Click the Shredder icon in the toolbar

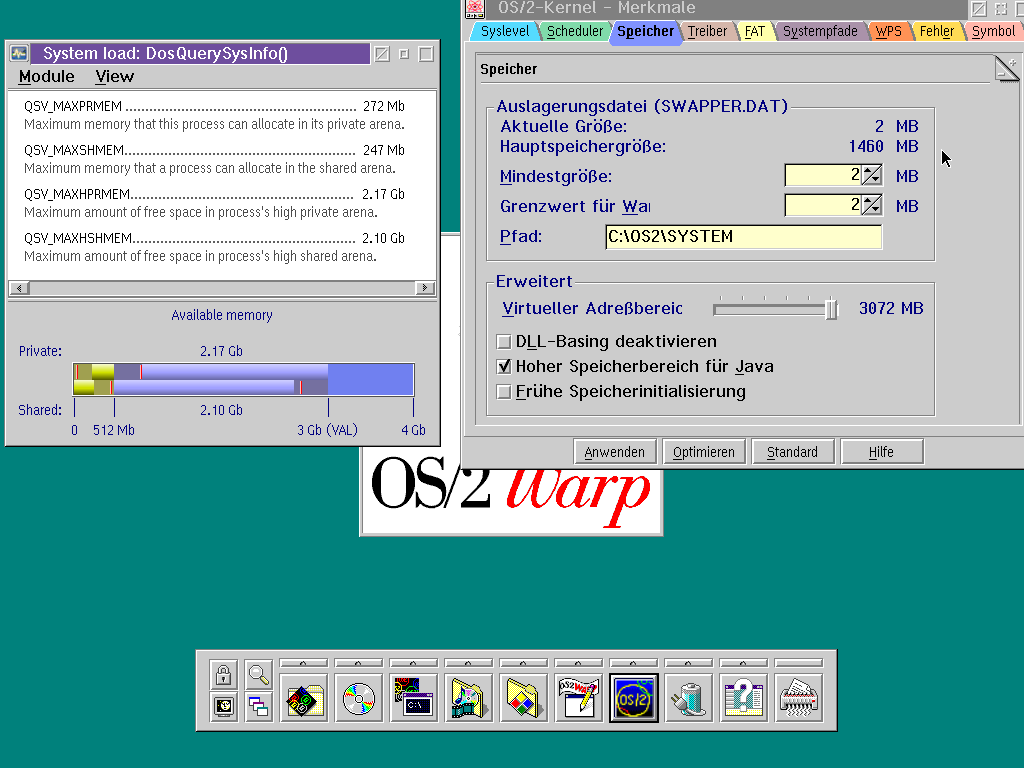click(x=798, y=699)
